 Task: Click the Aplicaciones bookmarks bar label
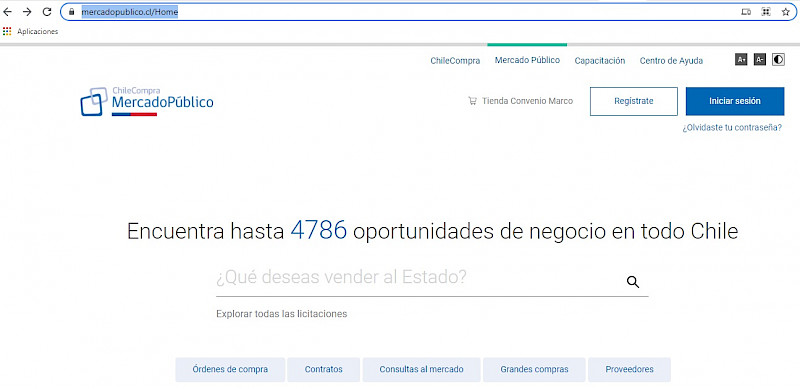(x=38, y=32)
